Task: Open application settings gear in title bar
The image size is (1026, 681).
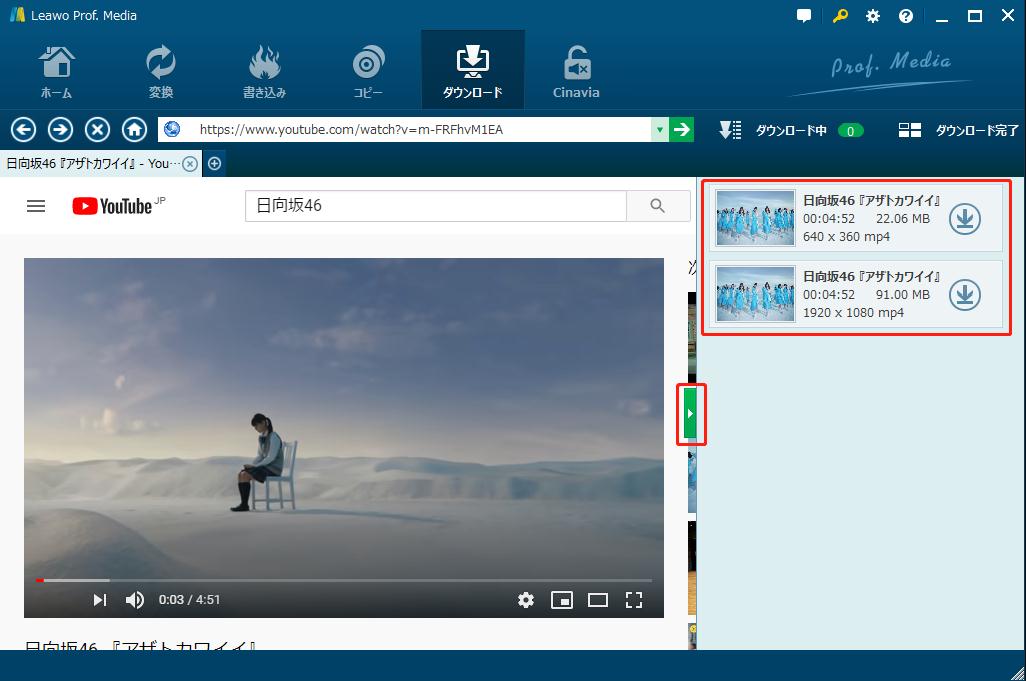Action: pos(873,16)
